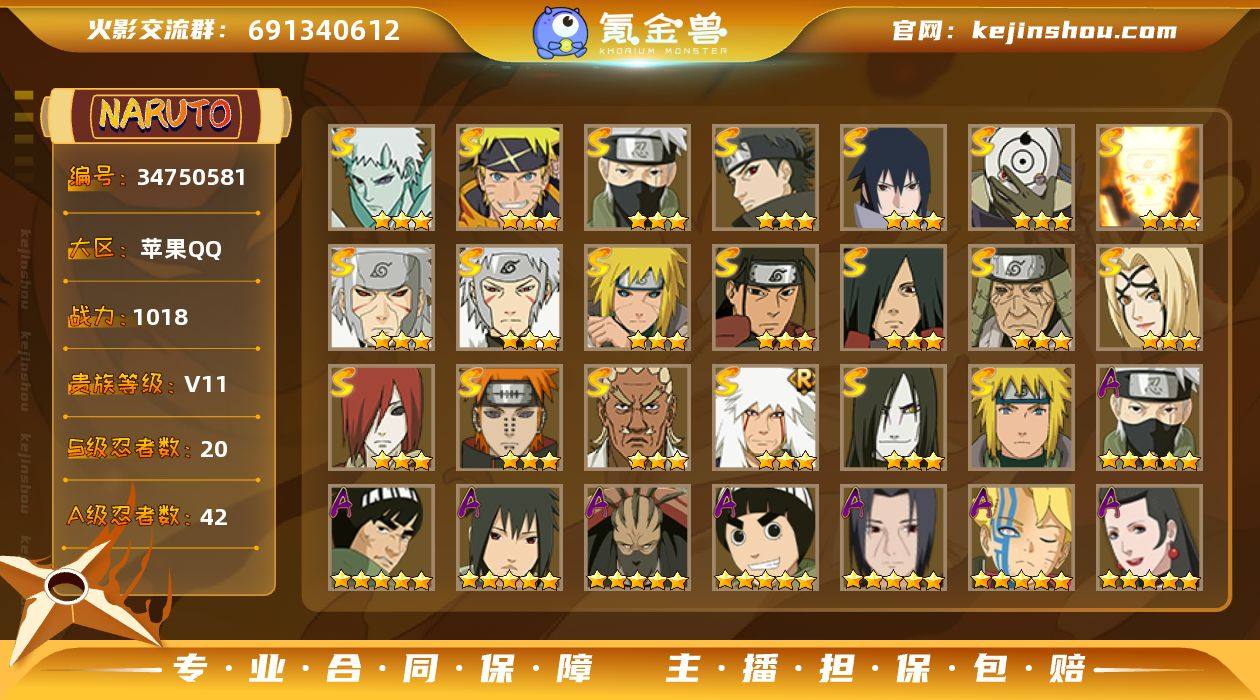This screenshot has width=1260, height=700.
Task: Click the blue Krorium Monster mascot logo
Action: (x=560, y=32)
